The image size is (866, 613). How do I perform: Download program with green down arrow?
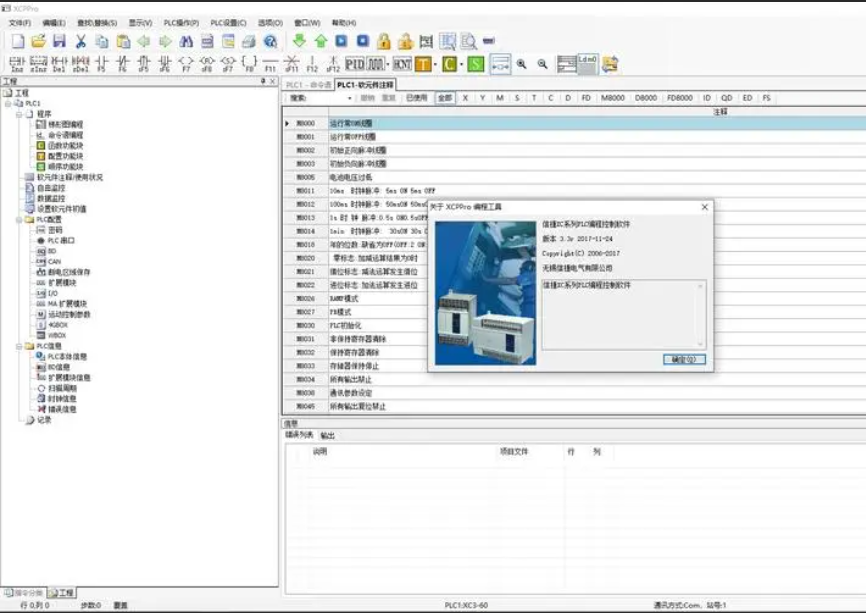pyautogui.click(x=299, y=41)
